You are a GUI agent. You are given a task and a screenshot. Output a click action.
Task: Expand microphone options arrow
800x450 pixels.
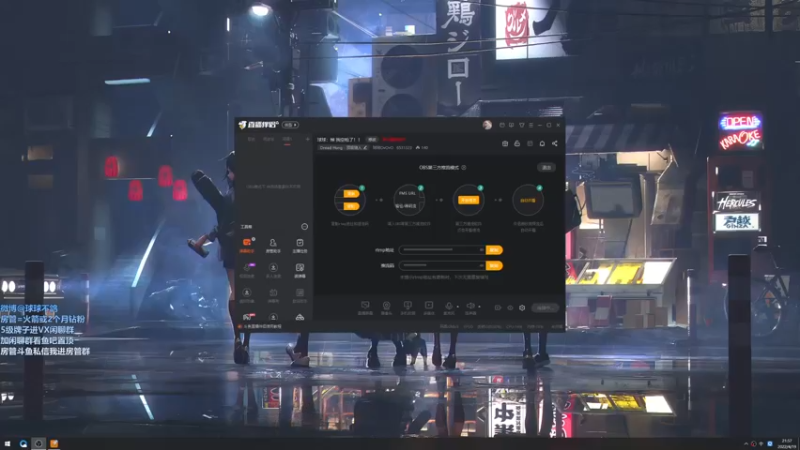pos(457,307)
